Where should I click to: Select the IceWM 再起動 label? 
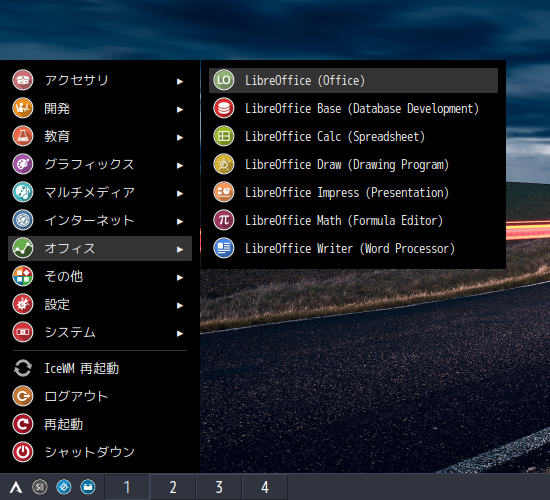(82, 368)
